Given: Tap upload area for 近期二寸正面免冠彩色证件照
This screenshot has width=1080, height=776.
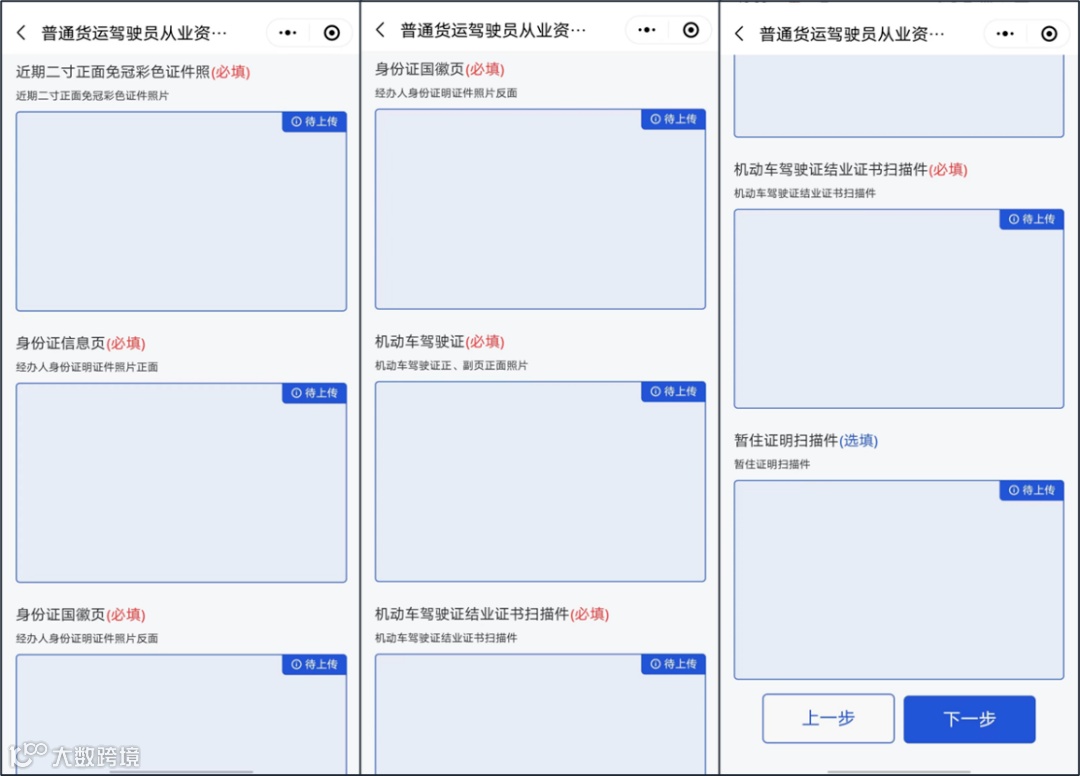Looking at the screenshot, I should [x=181, y=211].
